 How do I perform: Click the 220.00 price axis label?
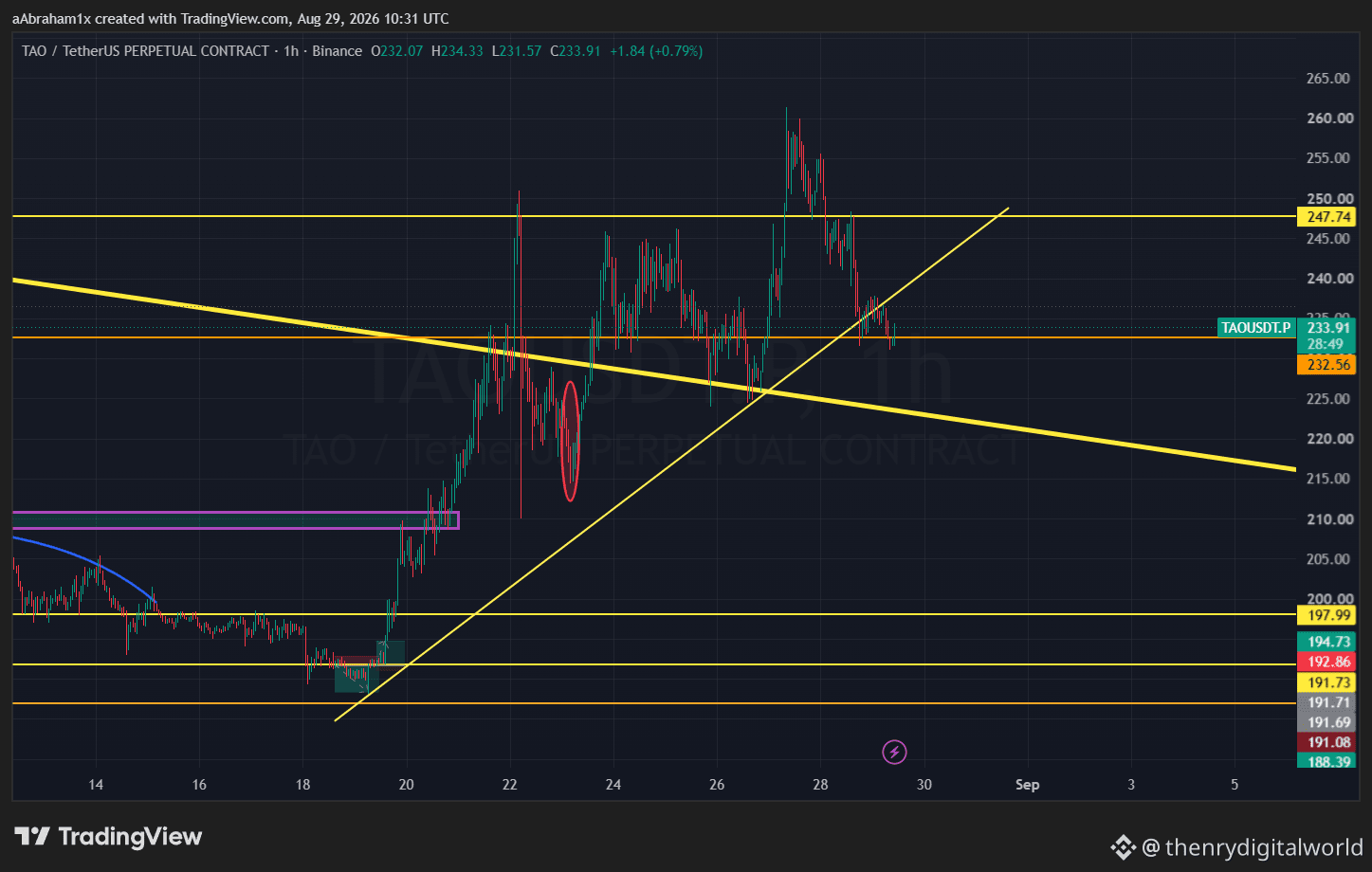1328,438
